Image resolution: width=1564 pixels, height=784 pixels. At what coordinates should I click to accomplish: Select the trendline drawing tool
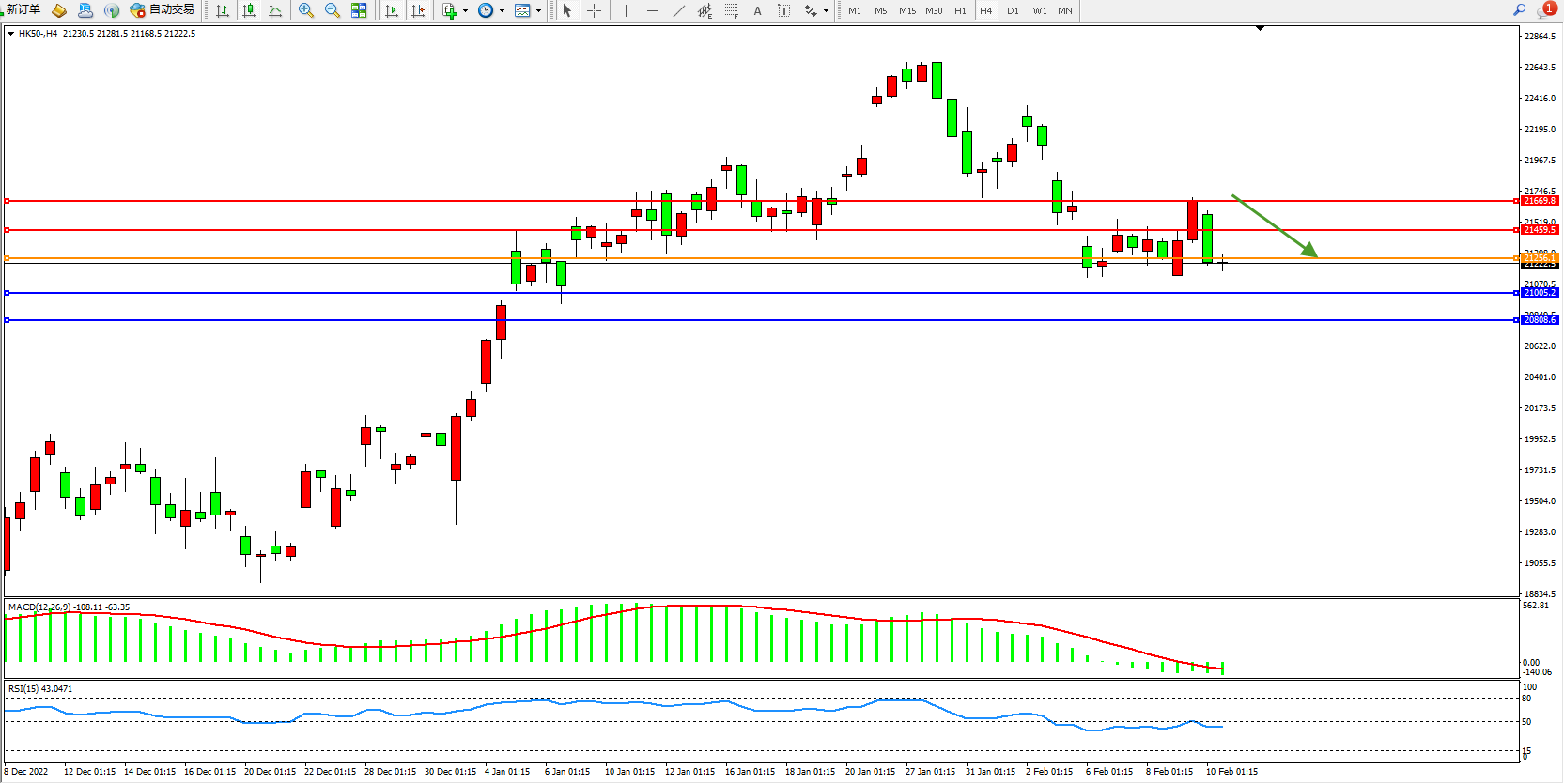[679, 10]
